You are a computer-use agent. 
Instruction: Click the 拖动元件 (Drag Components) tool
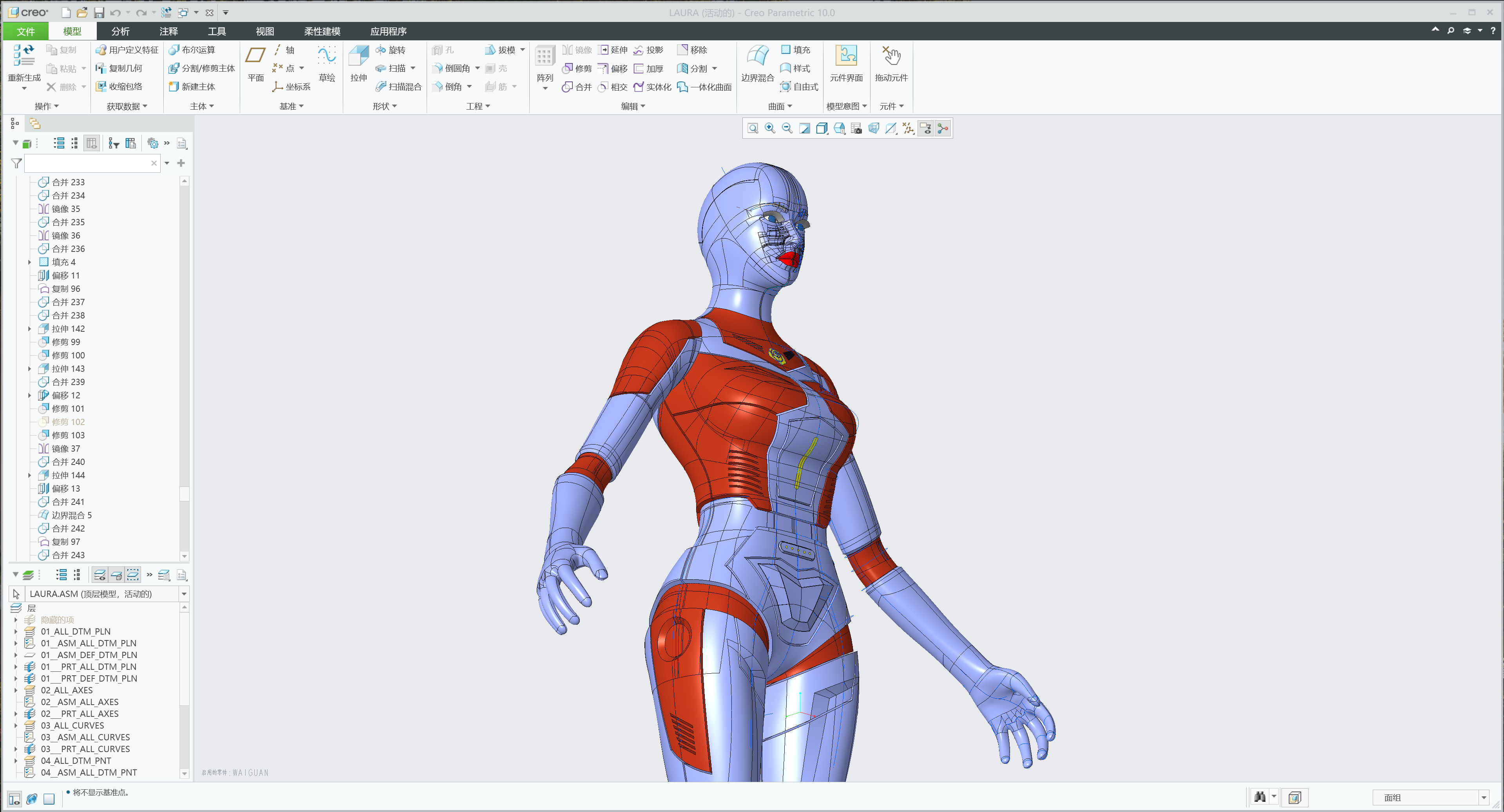click(892, 64)
